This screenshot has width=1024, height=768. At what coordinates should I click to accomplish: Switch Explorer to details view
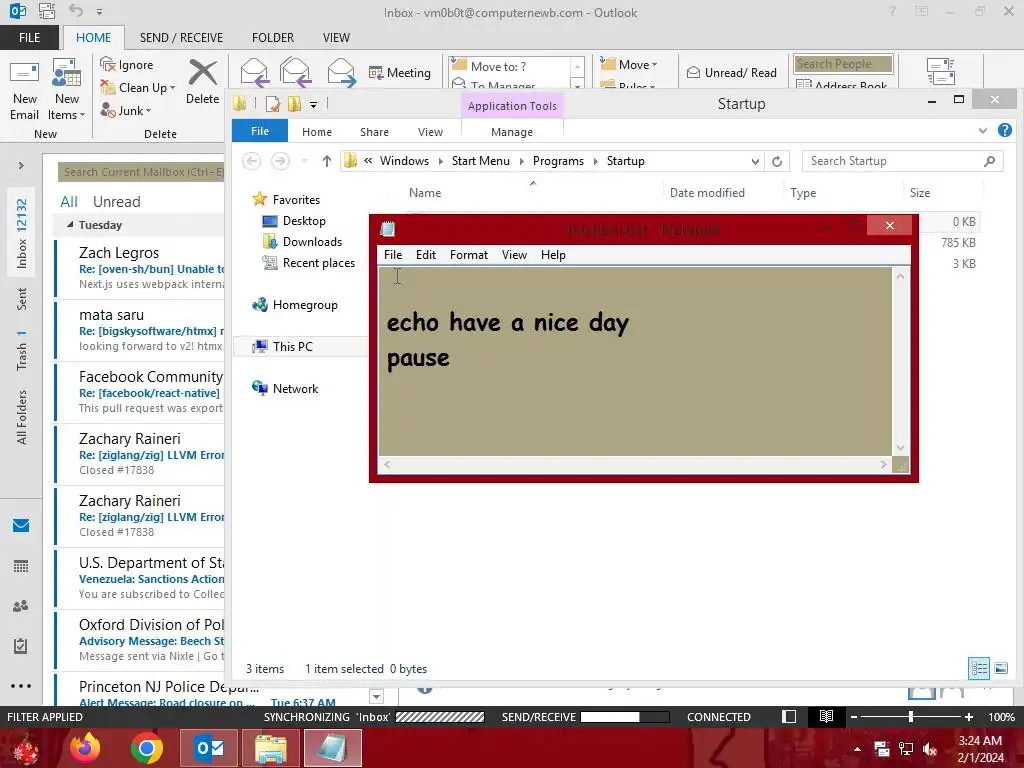tap(979, 668)
